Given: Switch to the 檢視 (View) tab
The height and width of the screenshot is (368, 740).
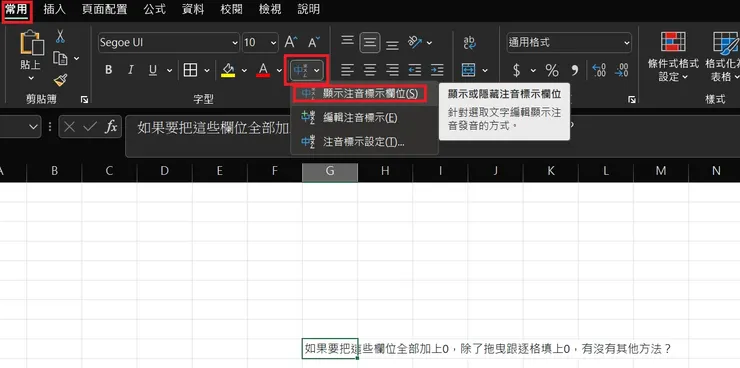Looking at the screenshot, I should point(270,9).
